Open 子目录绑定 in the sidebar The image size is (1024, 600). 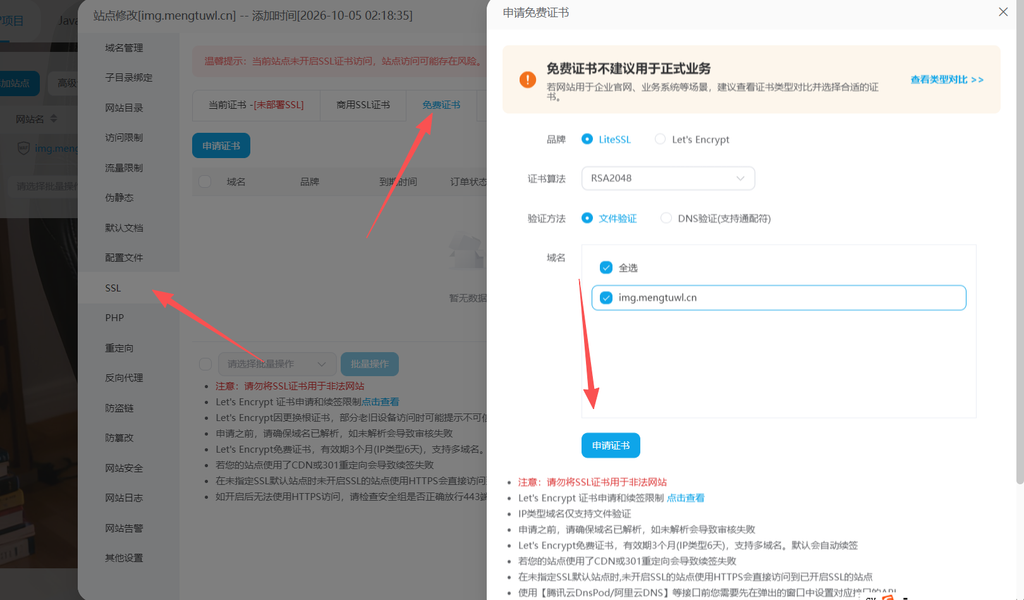tap(129, 77)
